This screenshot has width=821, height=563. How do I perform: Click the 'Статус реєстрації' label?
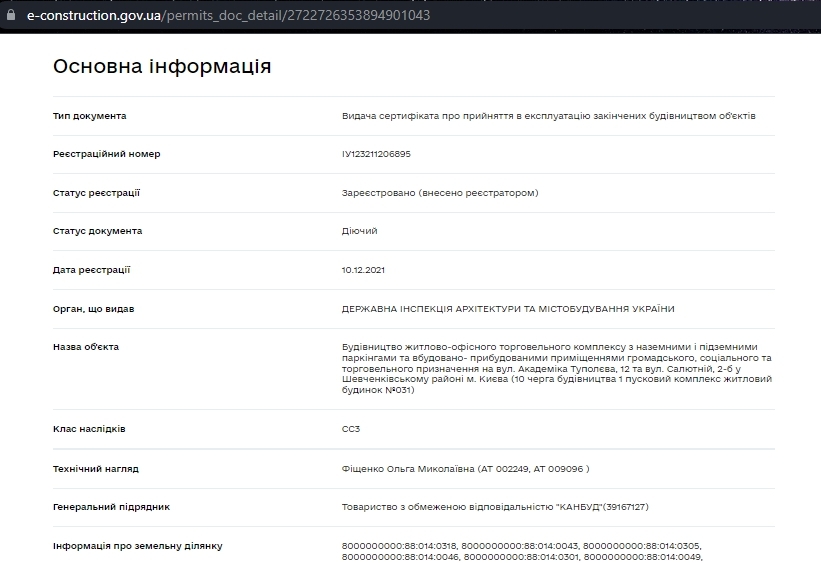[96, 193]
